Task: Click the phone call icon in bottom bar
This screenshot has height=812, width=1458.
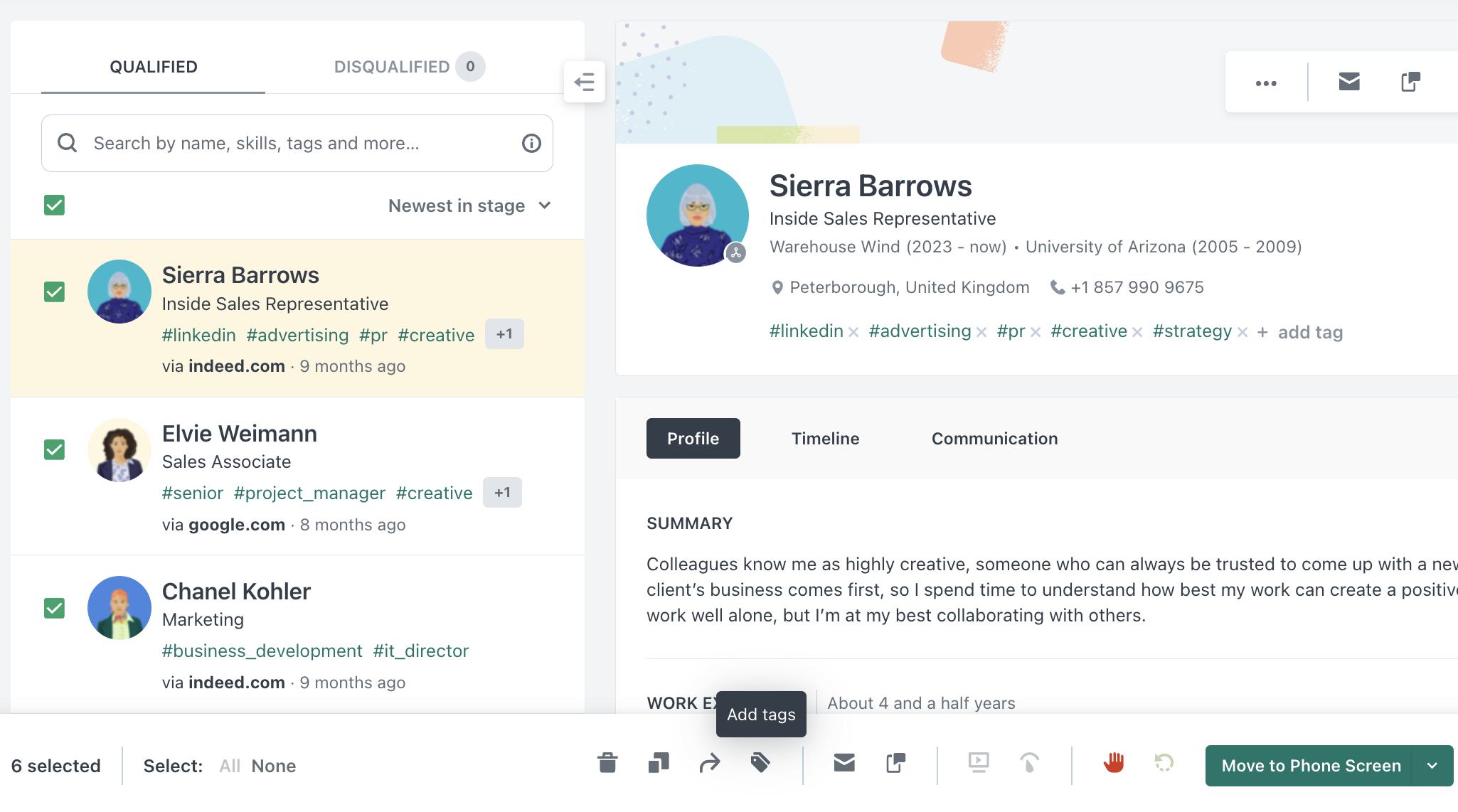Action: [1029, 764]
